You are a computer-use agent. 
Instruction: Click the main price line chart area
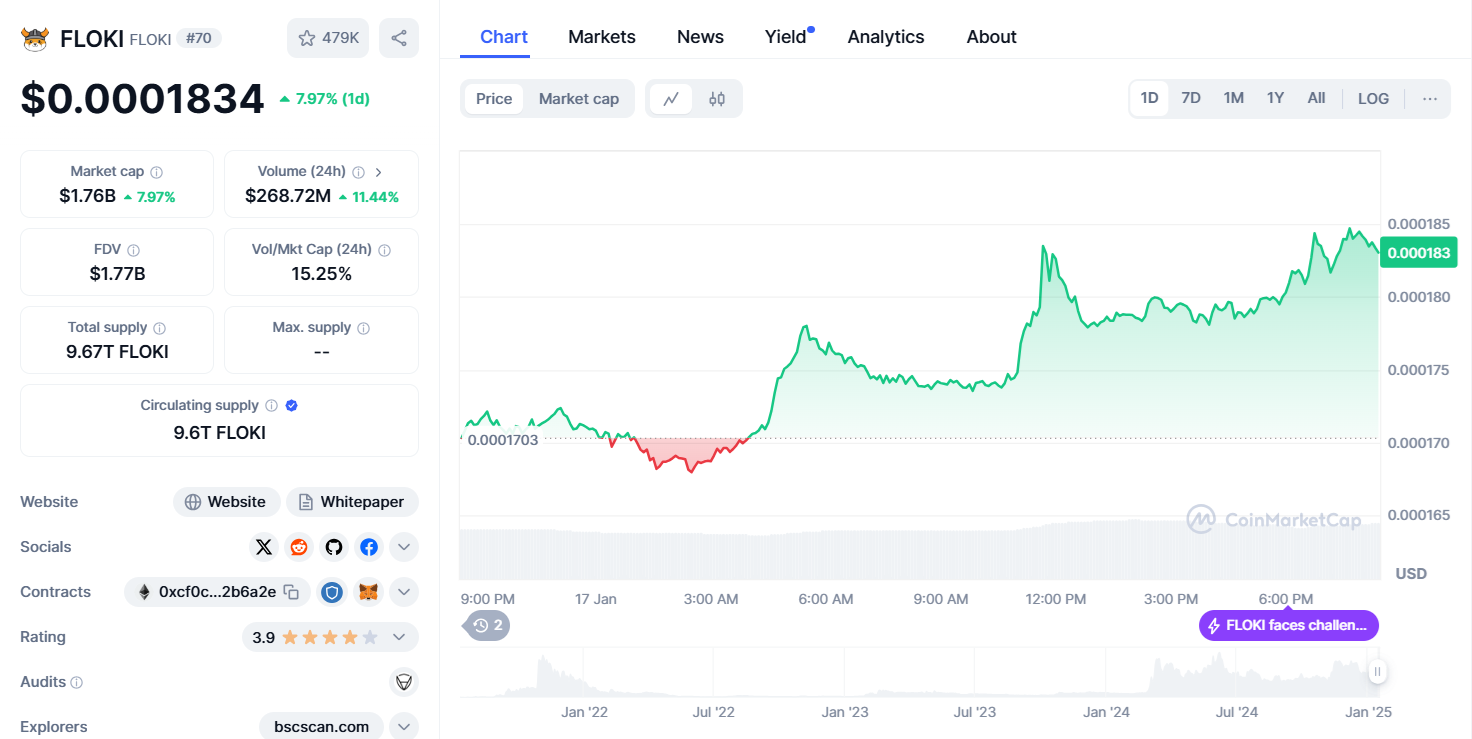[920, 365]
